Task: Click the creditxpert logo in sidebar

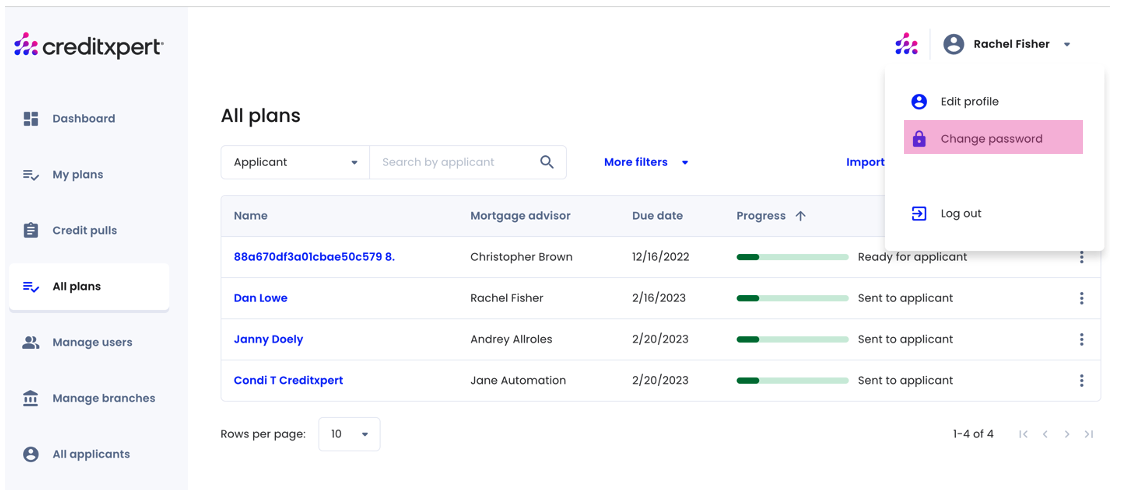Action: pyautogui.click(x=88, y=45)
